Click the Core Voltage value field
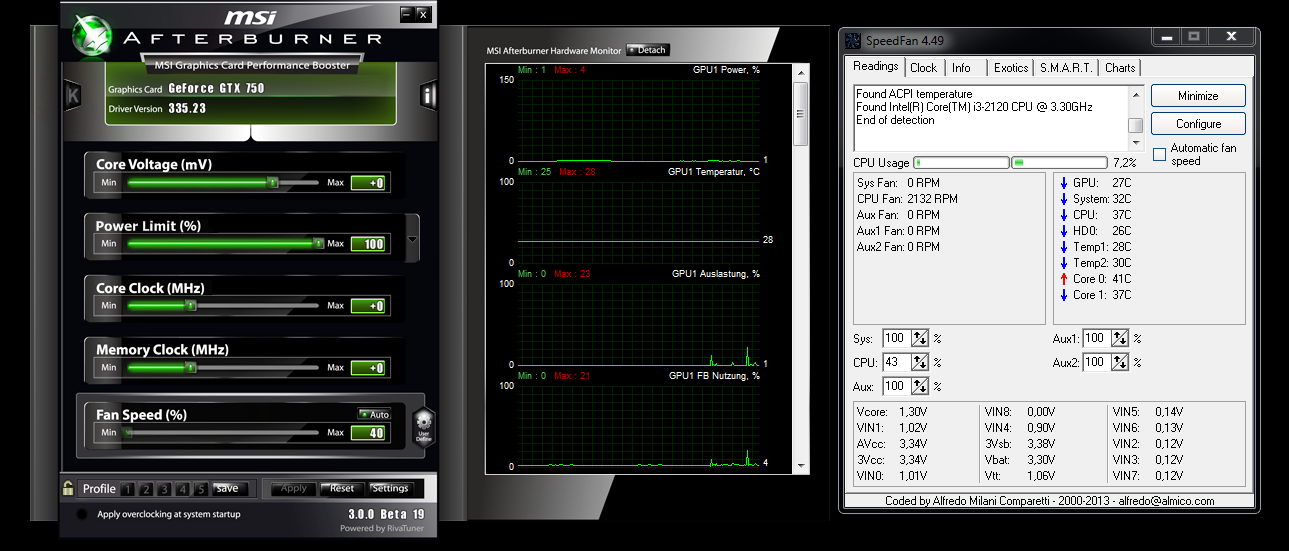Image resolution: width=1289 pixels, height=551 pixels. point(369,183)
